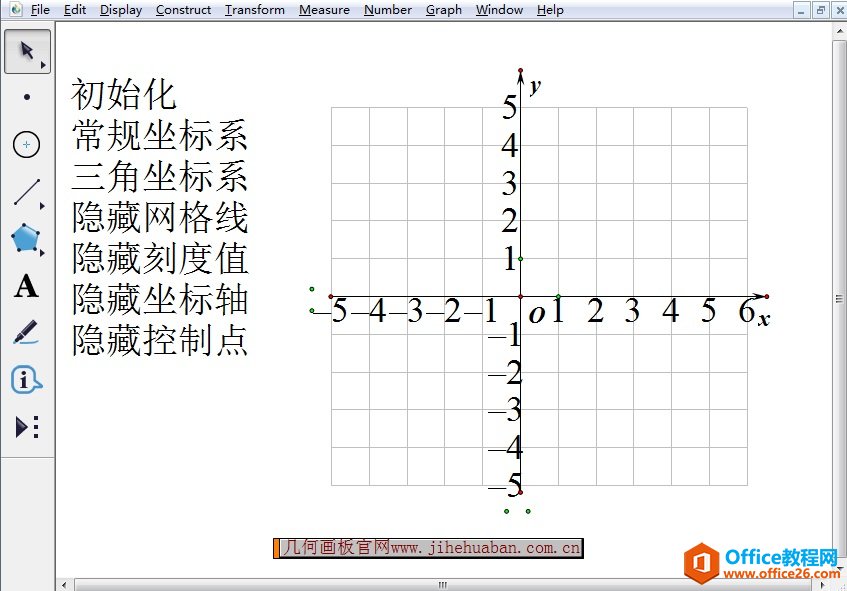The height and width of the screenshot is (591, 847).
Task: Select the Point tool
Action: tap(27, 98)
